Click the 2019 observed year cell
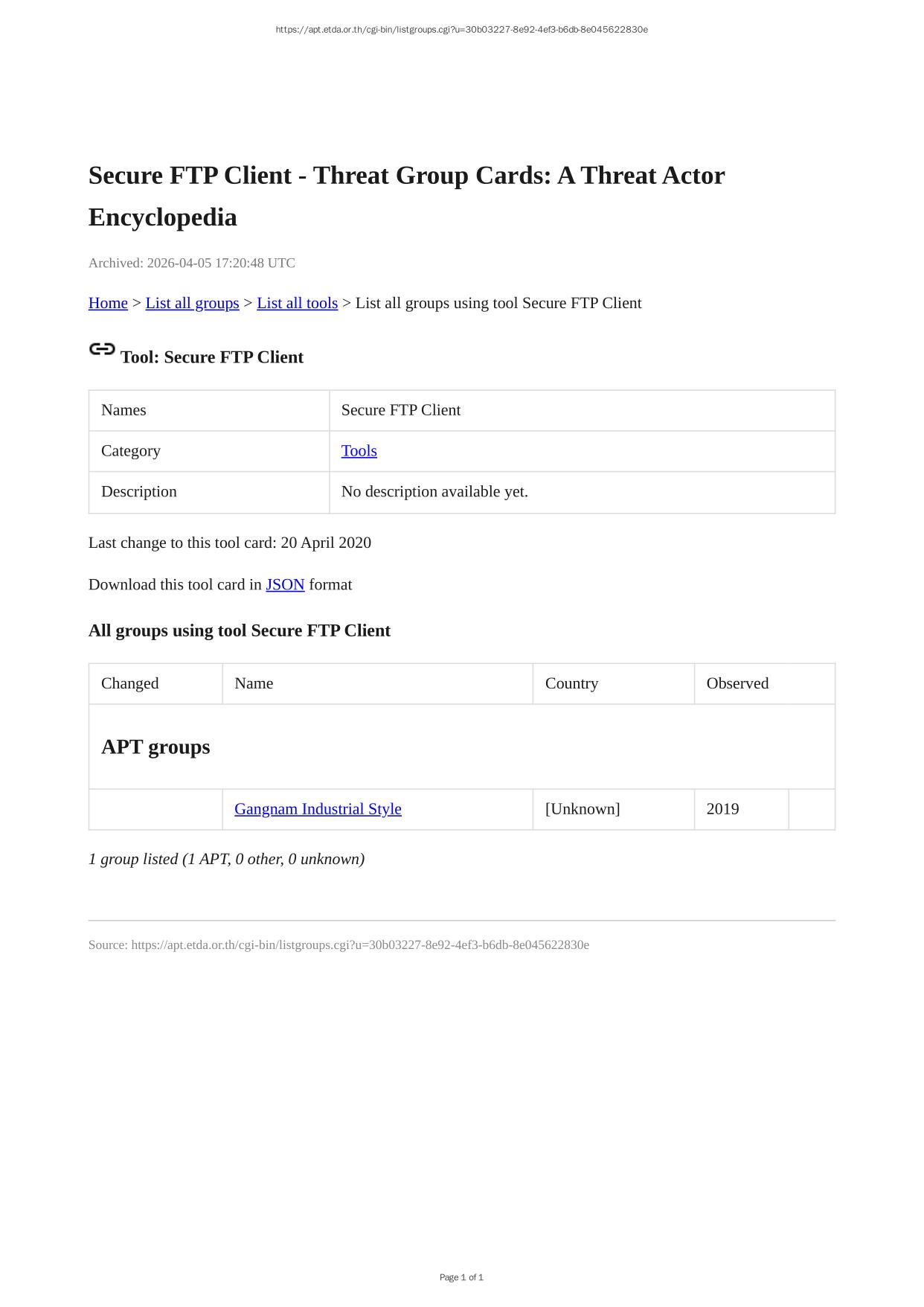Image resolution: width=924 pixels, height=1307 pixels. [722, 809]
